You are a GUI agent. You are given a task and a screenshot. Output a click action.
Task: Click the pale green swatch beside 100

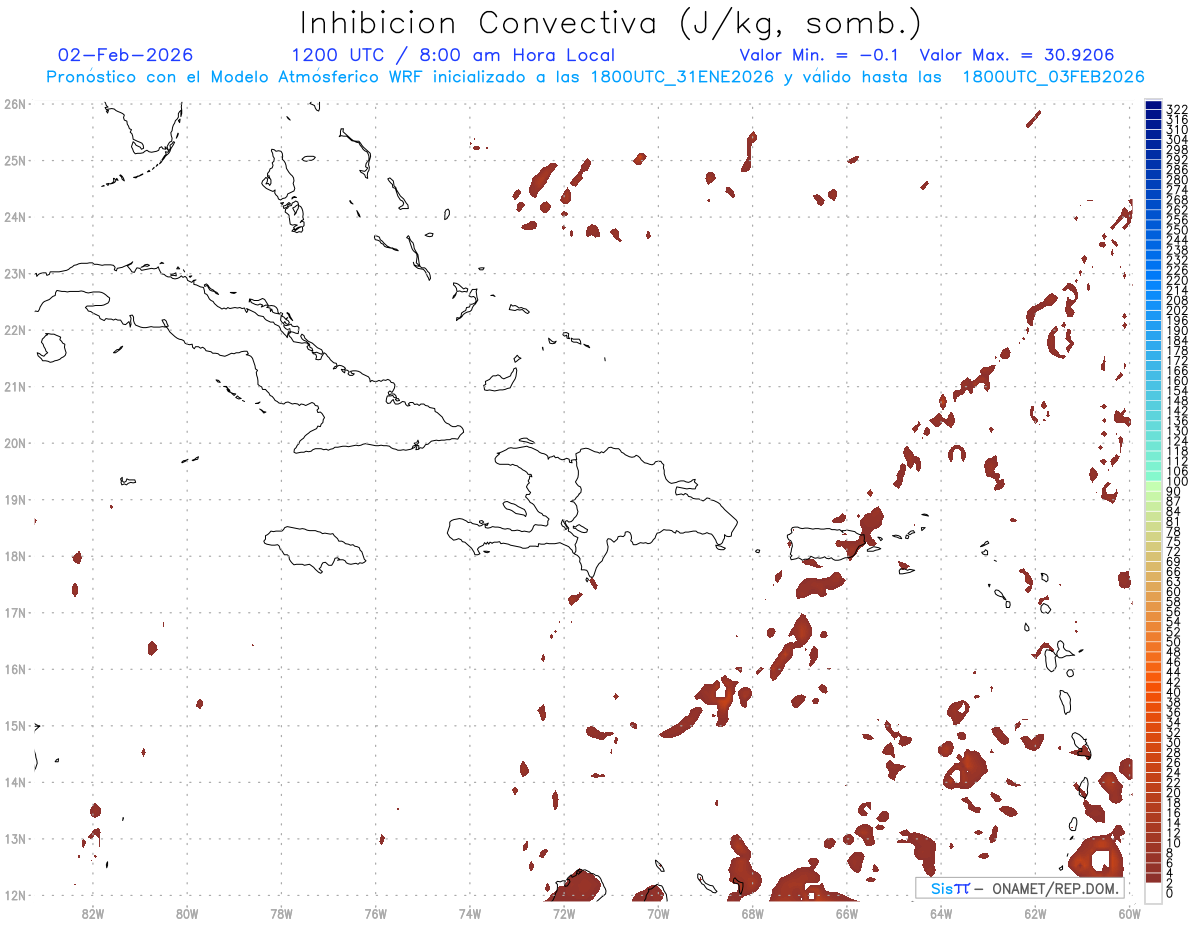(x=1153, y=484)
